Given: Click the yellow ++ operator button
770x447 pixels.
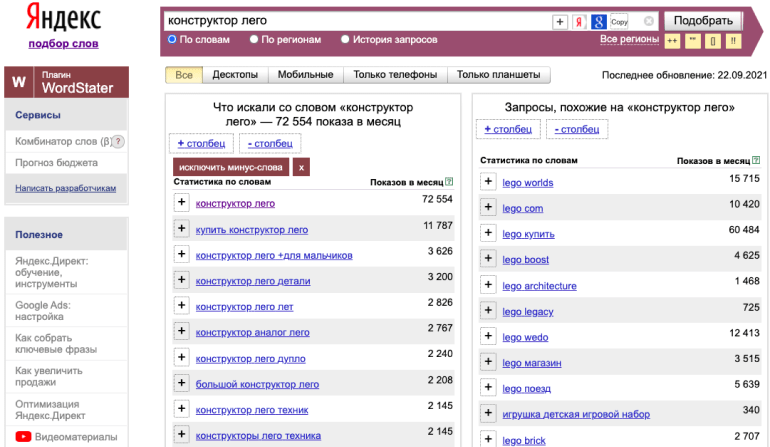Looking at the screenshot, I should tap(672, 41).
